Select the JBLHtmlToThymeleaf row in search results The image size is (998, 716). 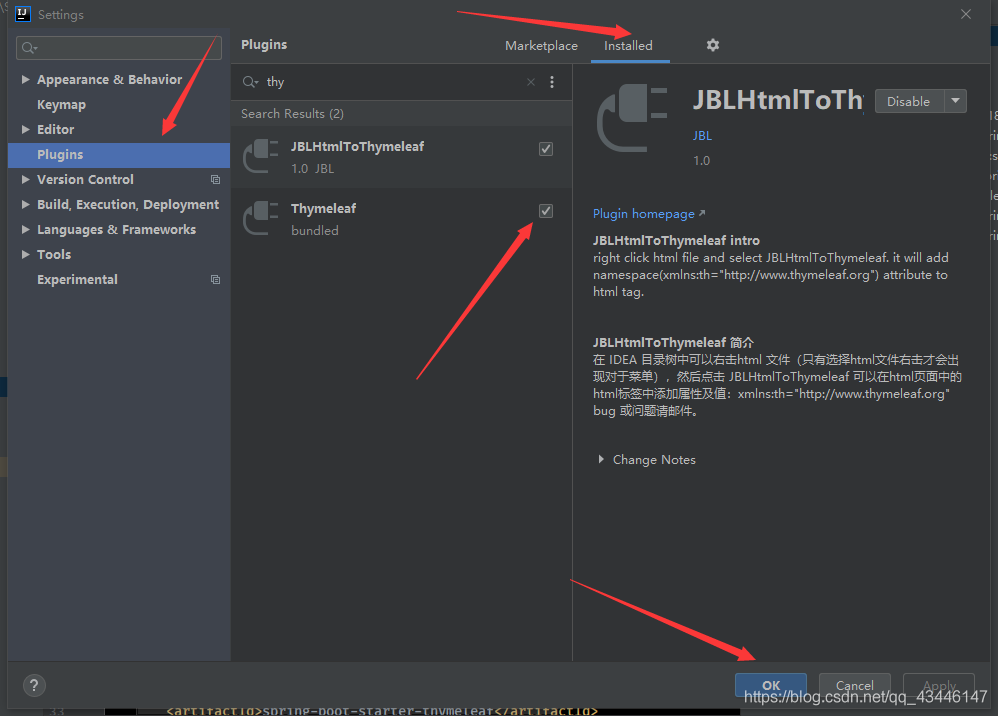pos(402,157)
